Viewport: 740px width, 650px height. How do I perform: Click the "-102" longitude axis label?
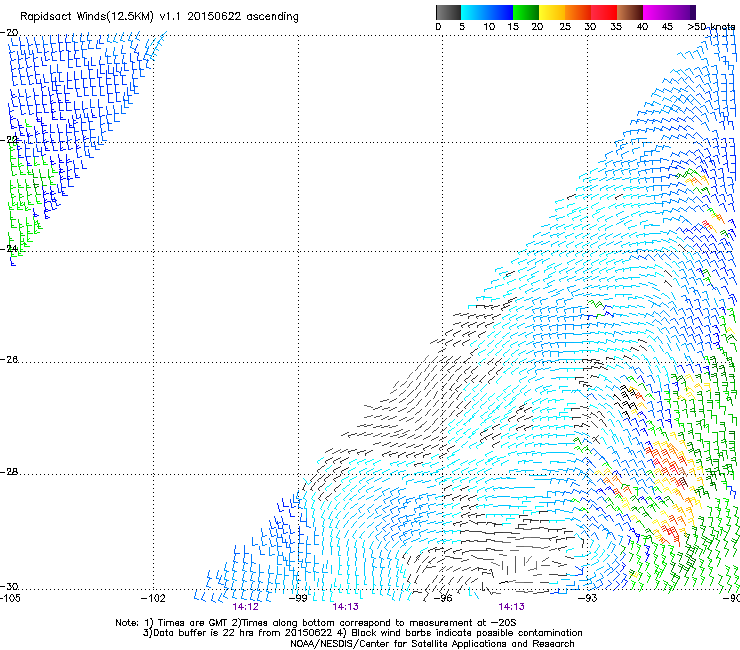coord(153,598)
